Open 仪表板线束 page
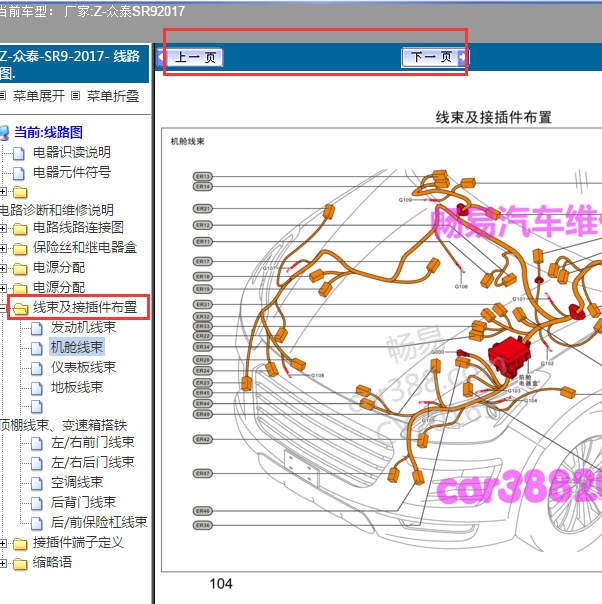The height and width of the screenshot is (604, 602). (x=83, y=367)
